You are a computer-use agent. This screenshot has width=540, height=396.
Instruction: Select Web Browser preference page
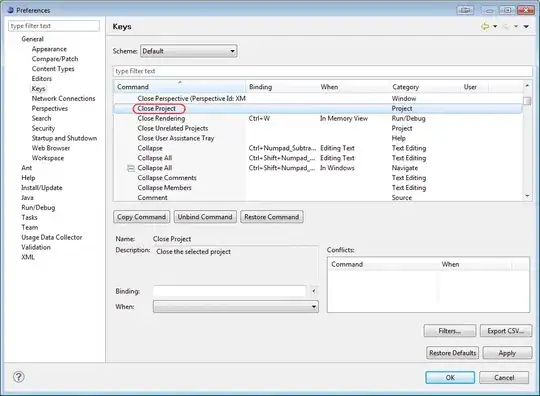[51, 148]
